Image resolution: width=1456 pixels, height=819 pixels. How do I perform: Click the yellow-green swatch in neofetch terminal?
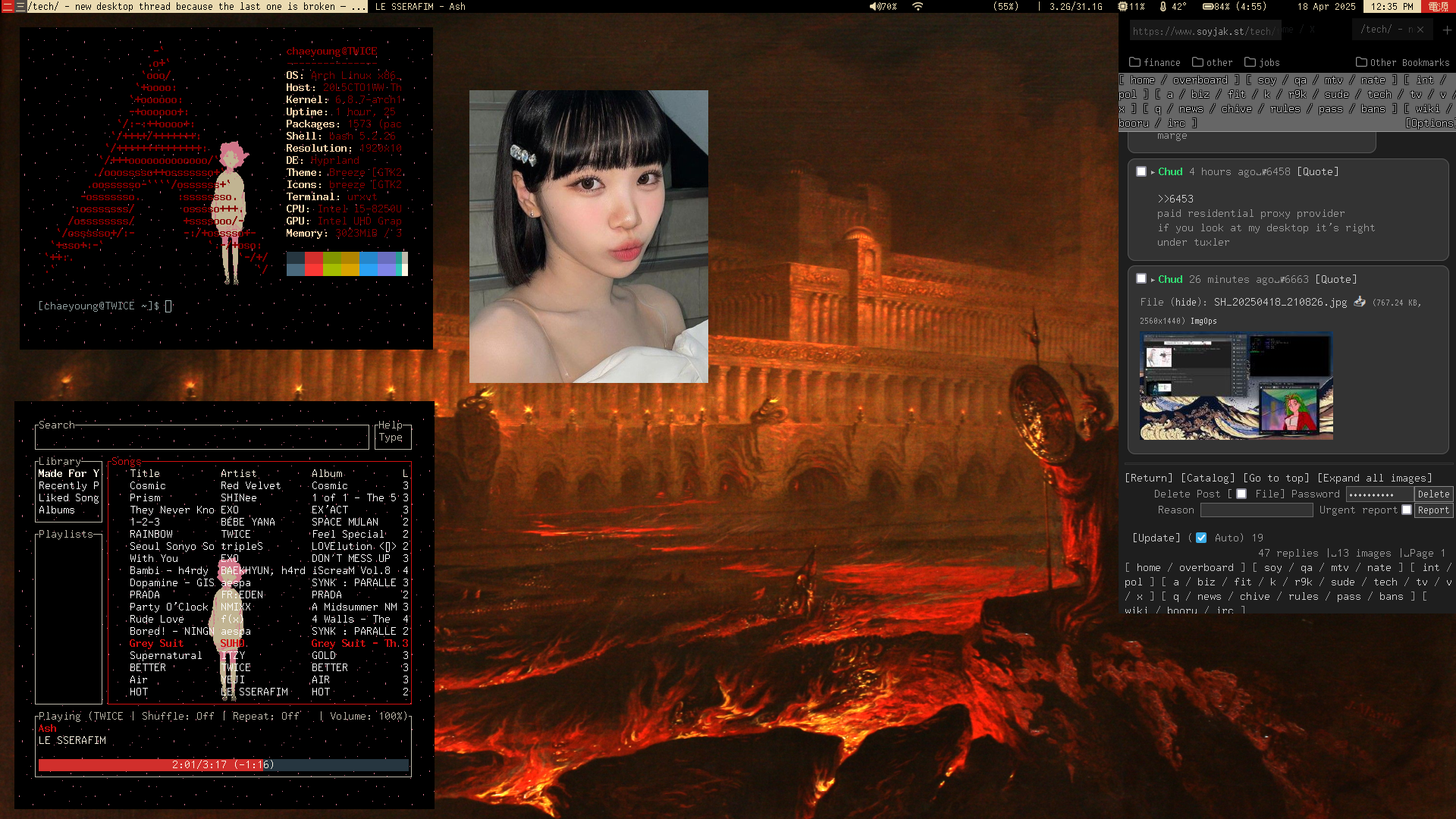pos(331,263)
